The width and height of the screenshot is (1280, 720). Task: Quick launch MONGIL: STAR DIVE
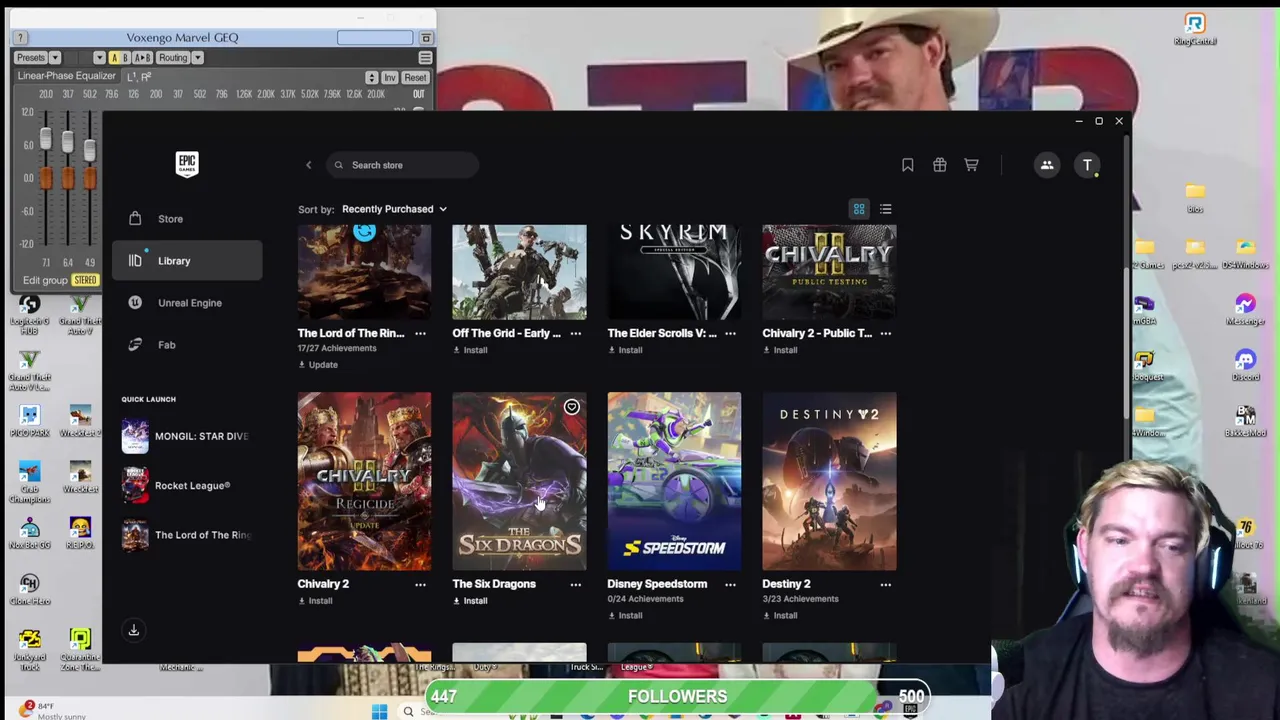tap(187, 436)
